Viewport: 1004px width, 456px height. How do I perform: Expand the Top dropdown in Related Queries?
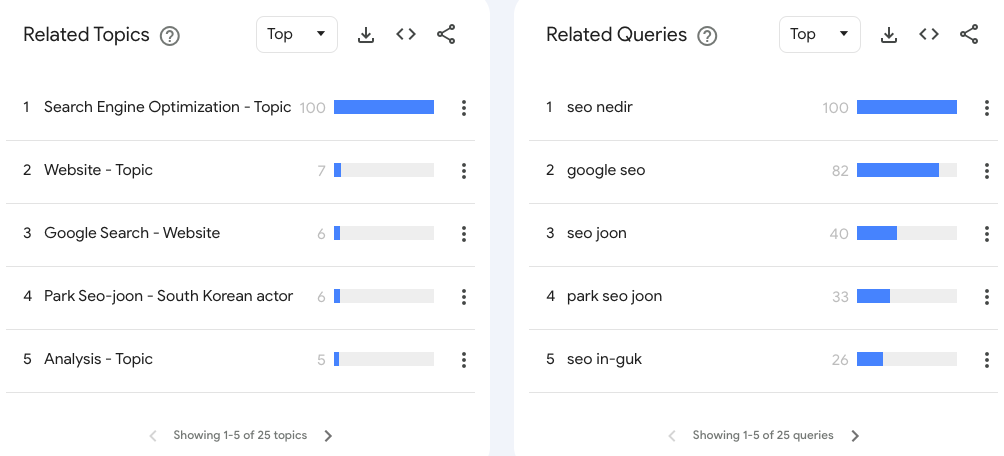pos(820,35)
